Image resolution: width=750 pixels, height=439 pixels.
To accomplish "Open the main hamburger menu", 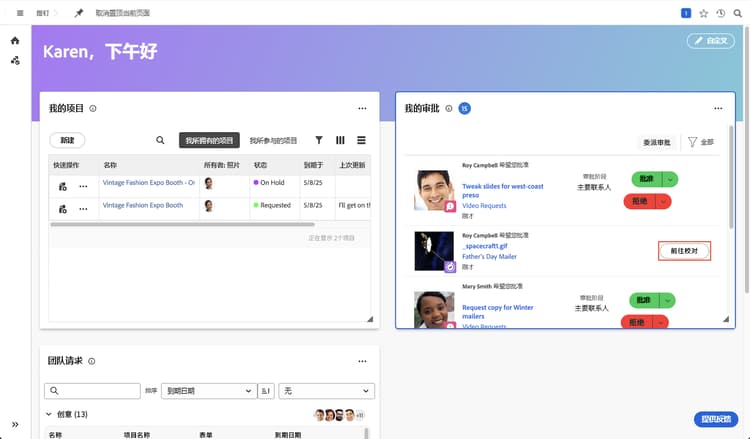I will coord(20,13).
